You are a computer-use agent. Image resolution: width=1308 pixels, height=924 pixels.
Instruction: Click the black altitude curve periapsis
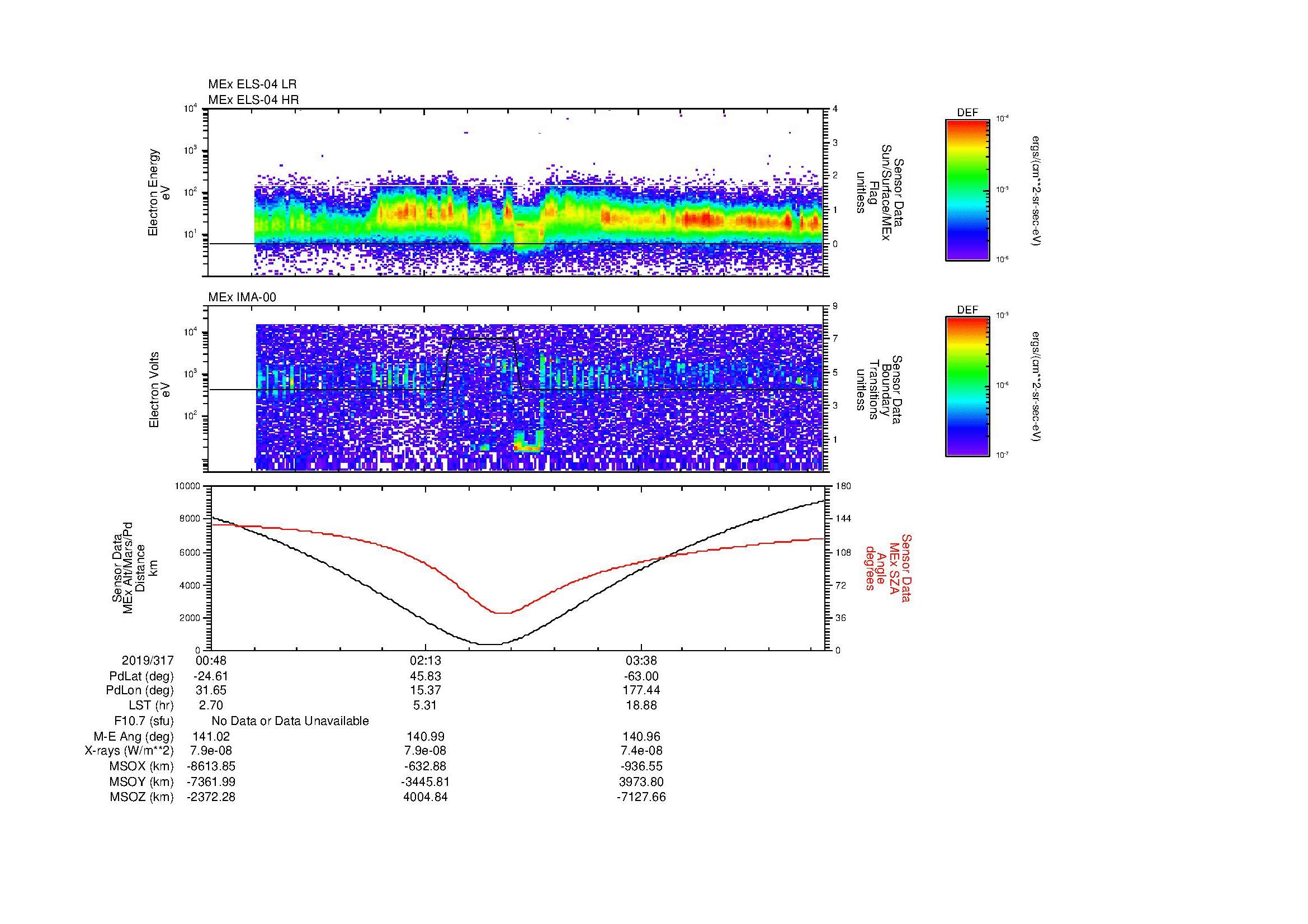(489, 644)
